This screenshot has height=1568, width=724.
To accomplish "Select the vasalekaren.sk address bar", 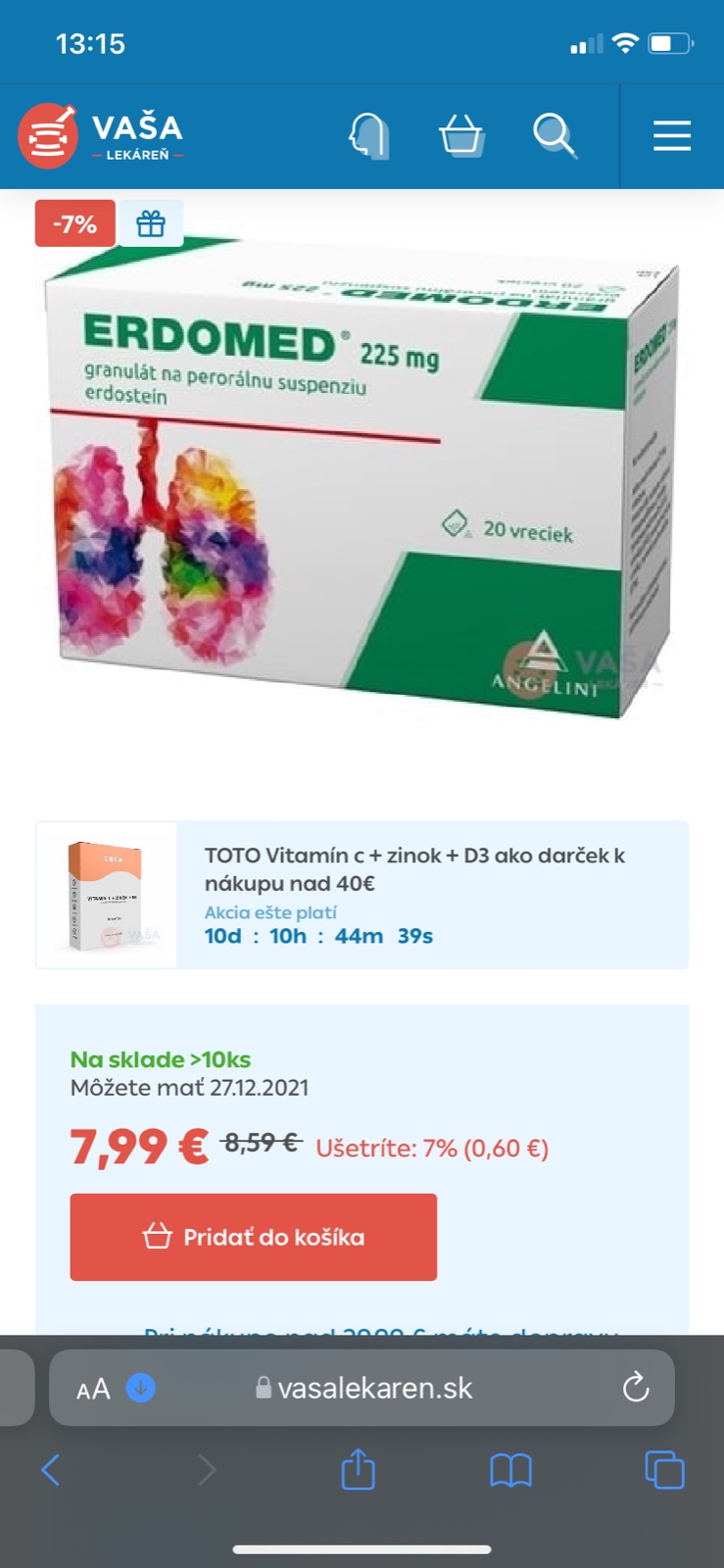I will [x=362, y=1388].
